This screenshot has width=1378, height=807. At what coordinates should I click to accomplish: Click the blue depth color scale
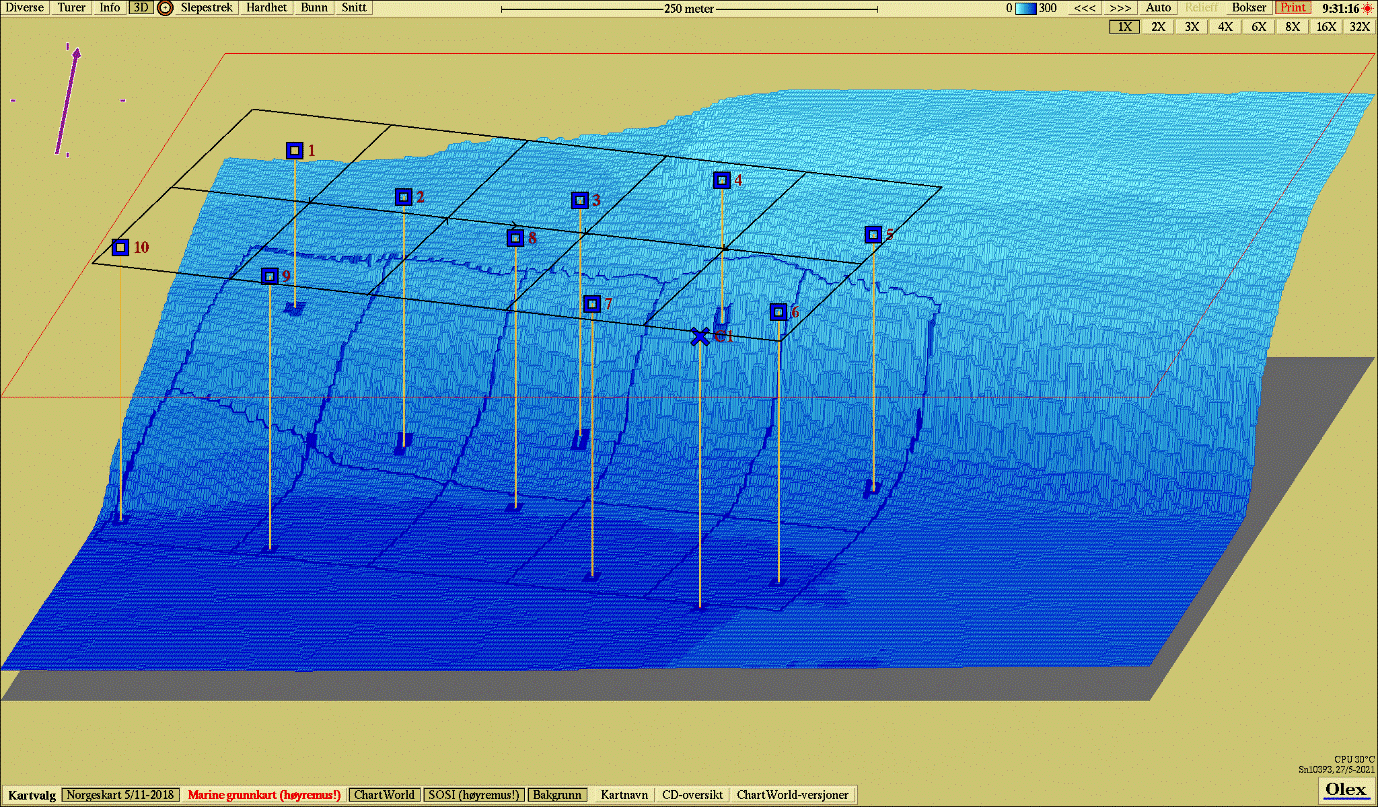pyautogui.click(x=1026, y=8)
